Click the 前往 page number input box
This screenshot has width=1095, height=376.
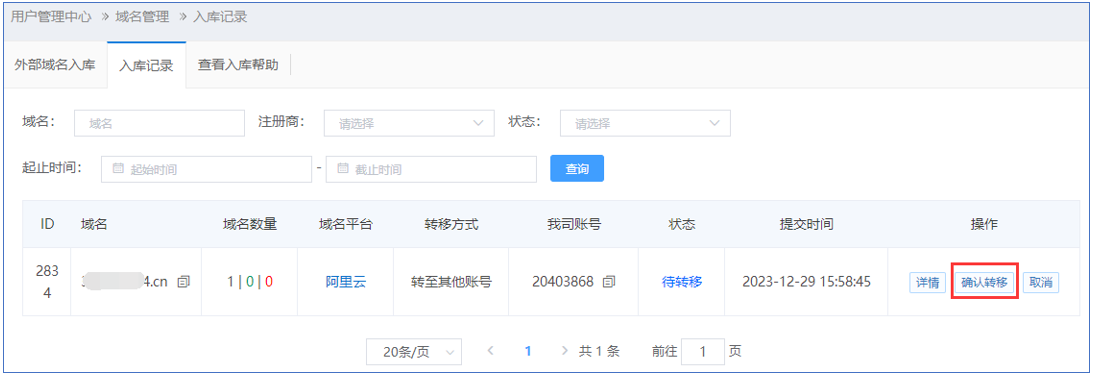coord(703,352)
